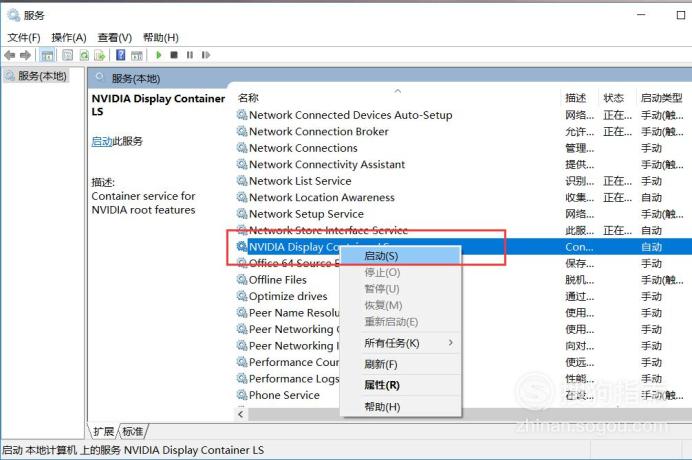Click gear icon of Network Connected Devices Auto-Setup
Image resolution: width=692 pixels, height=460 pixels.
tap(242, 115)
